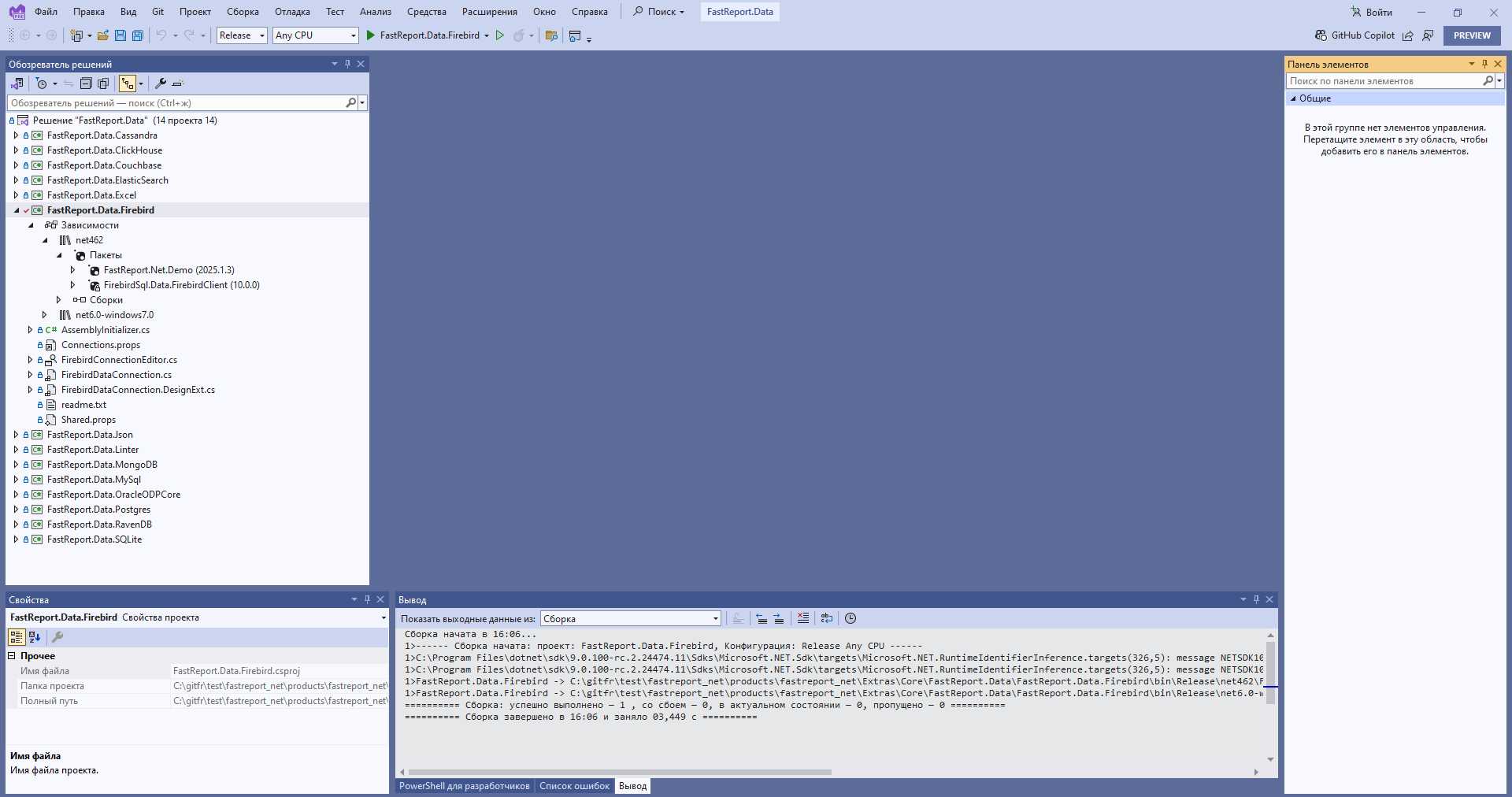Screen dimensions: 1512x797
Task: Select the readme.txt file
Action: pyautogui.click(x=83, y=405)
